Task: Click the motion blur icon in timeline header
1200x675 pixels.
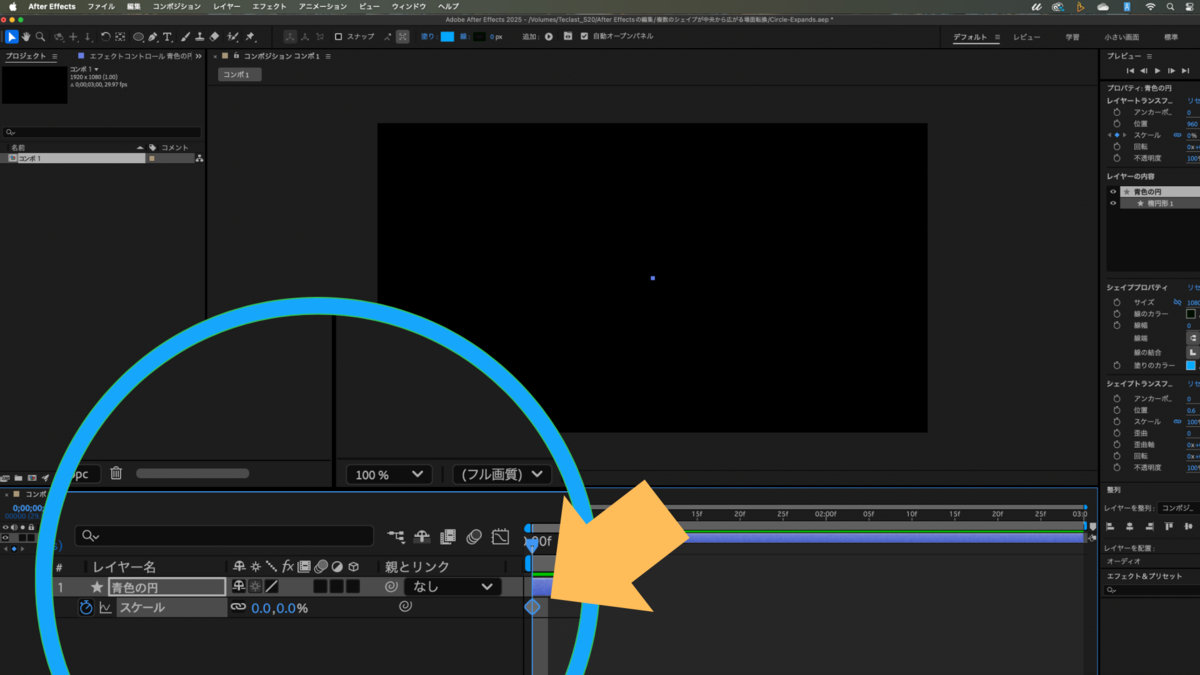Action: 474,537
